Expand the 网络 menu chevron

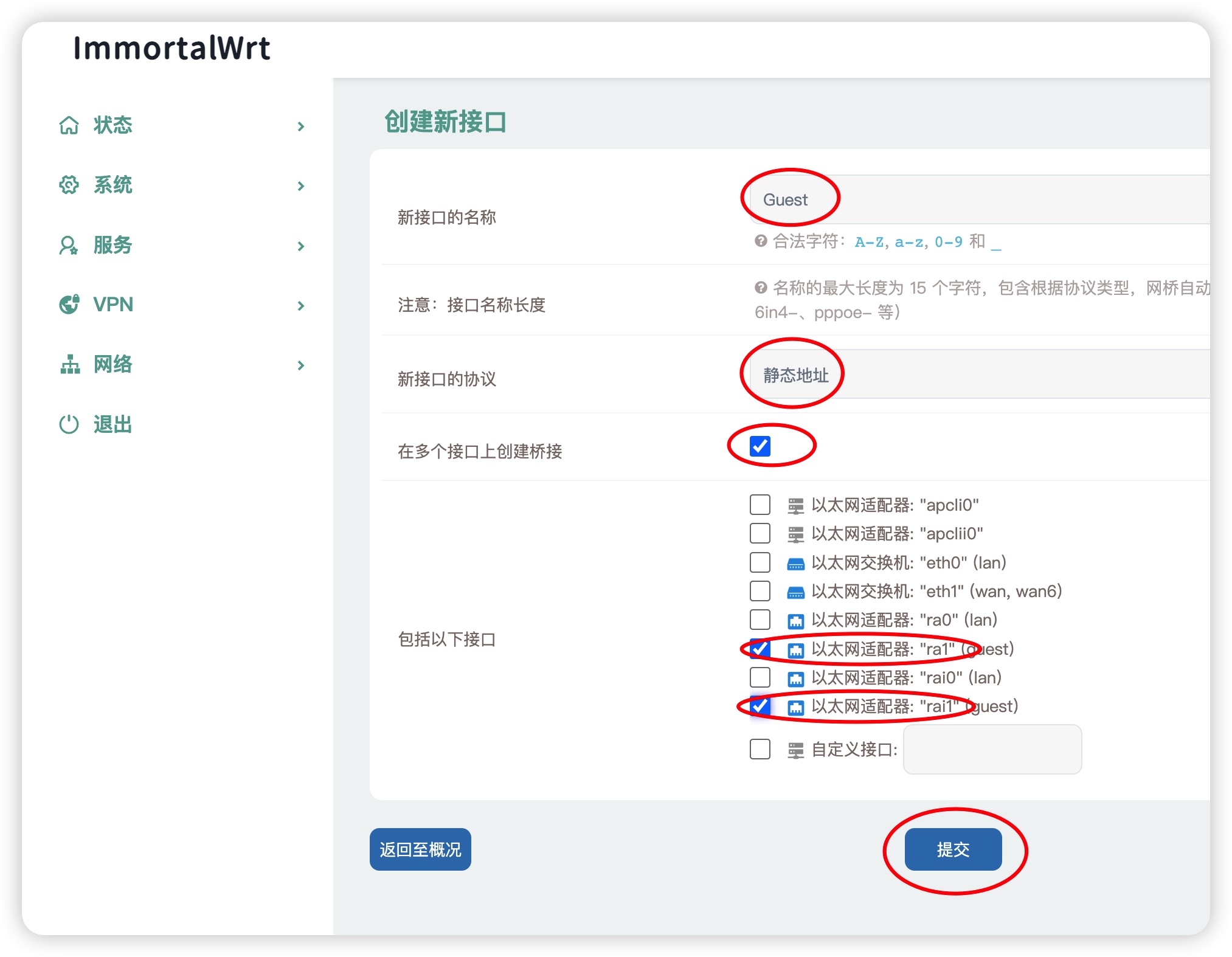pyautogui.click(x=300, y=365)
